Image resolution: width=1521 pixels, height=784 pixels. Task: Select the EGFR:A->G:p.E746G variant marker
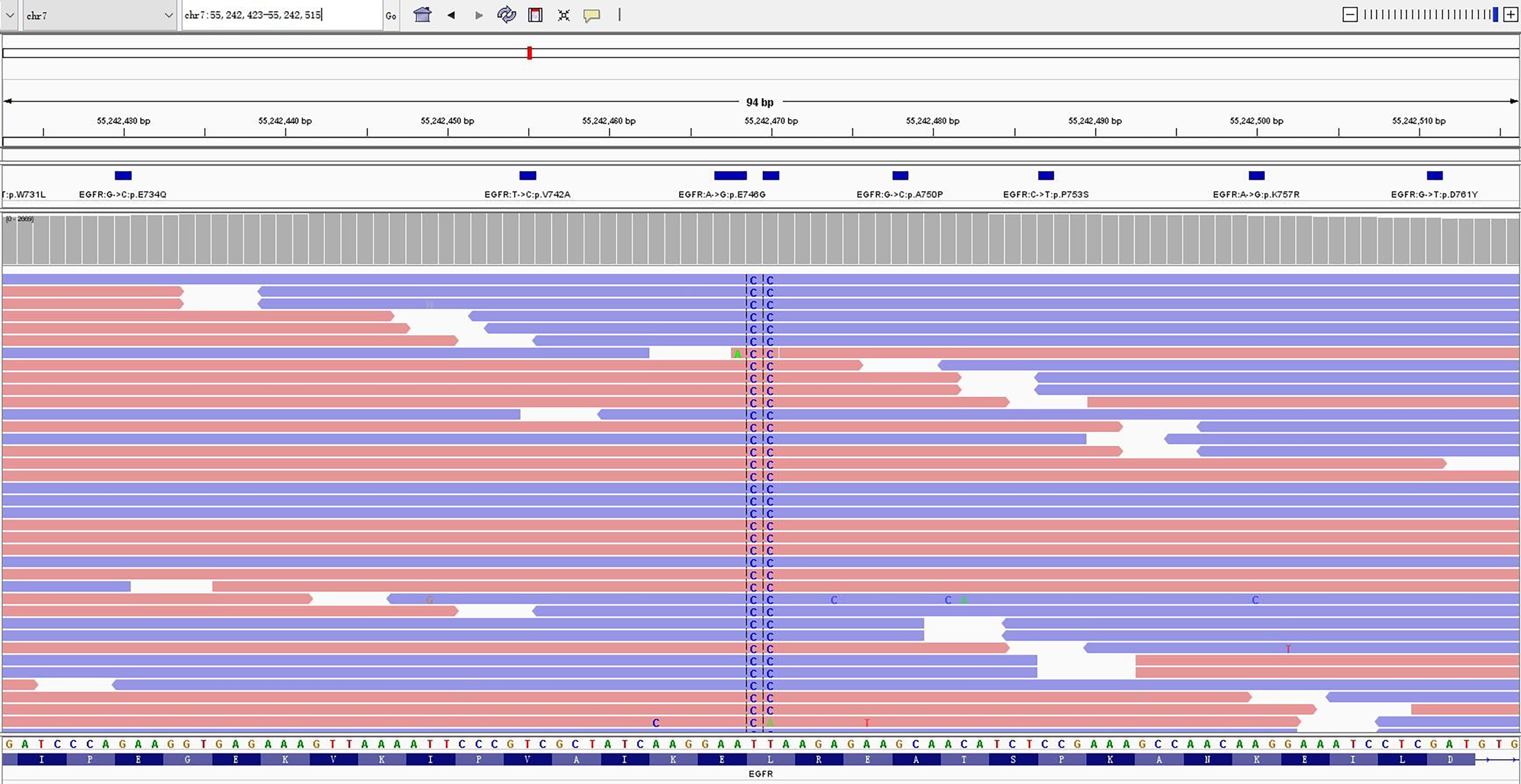(x=729, y=176)
